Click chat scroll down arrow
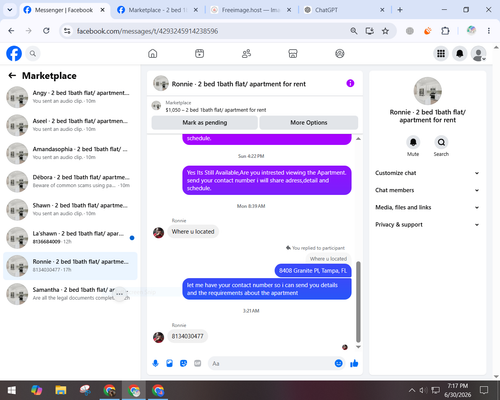 click(358, 347)
